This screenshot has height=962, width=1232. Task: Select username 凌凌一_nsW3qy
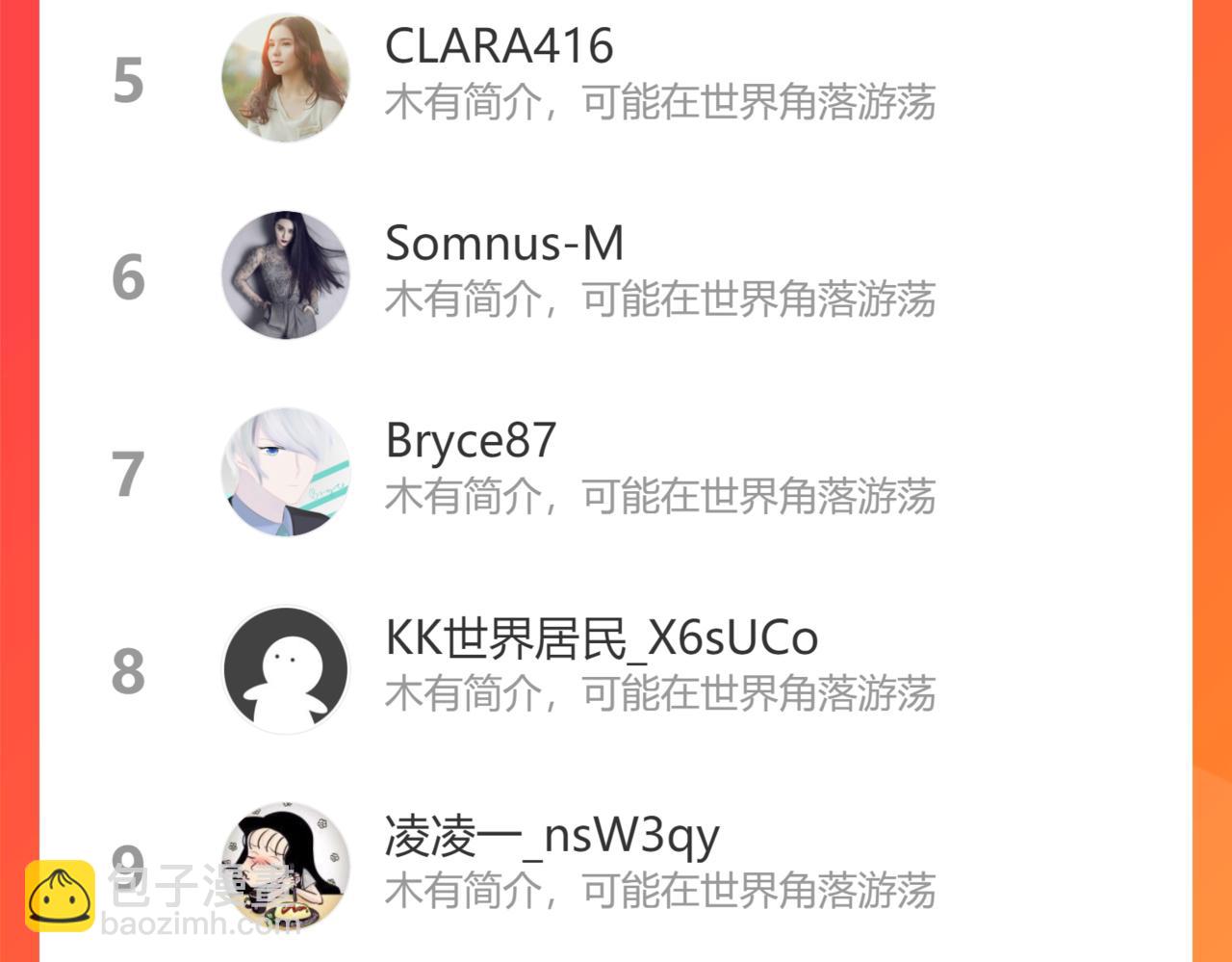[552, 837]
